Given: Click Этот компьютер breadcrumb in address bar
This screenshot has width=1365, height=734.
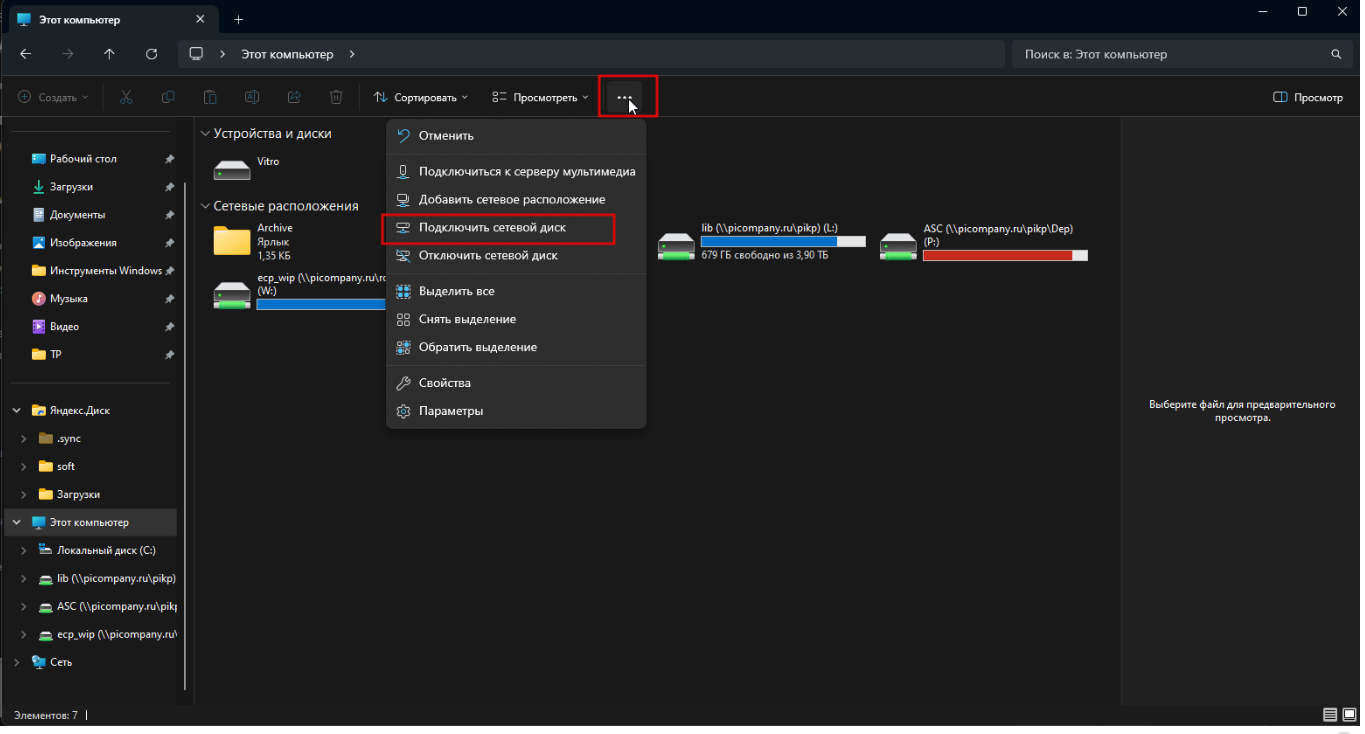Looking at the screenshot, I should pos(287,54).
